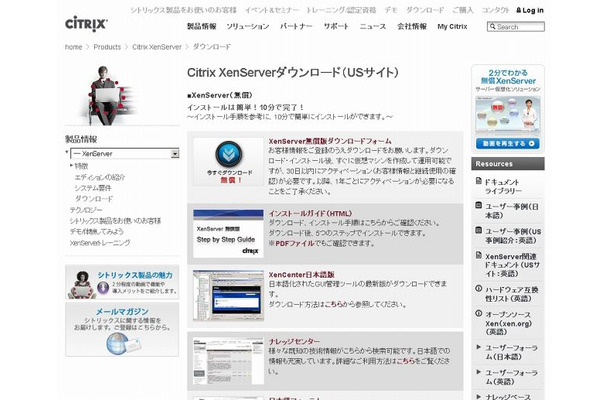Click the XenServer関連ドキュメント icon
The width and height of the screenshot is (610, 400).
point(479,255)
